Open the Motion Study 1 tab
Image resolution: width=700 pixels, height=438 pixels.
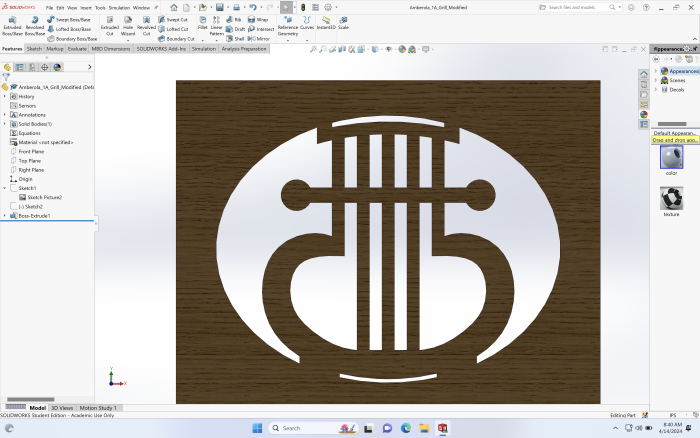click(98, 408)
